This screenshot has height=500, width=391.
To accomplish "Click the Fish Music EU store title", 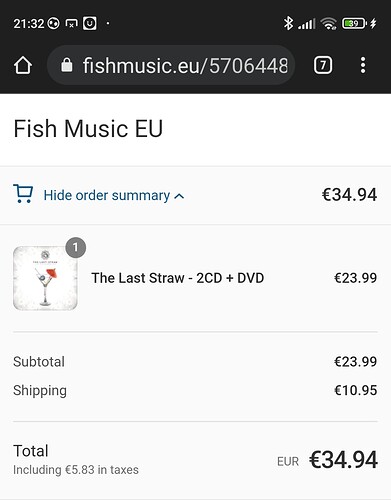I will (x=88, y=129).
